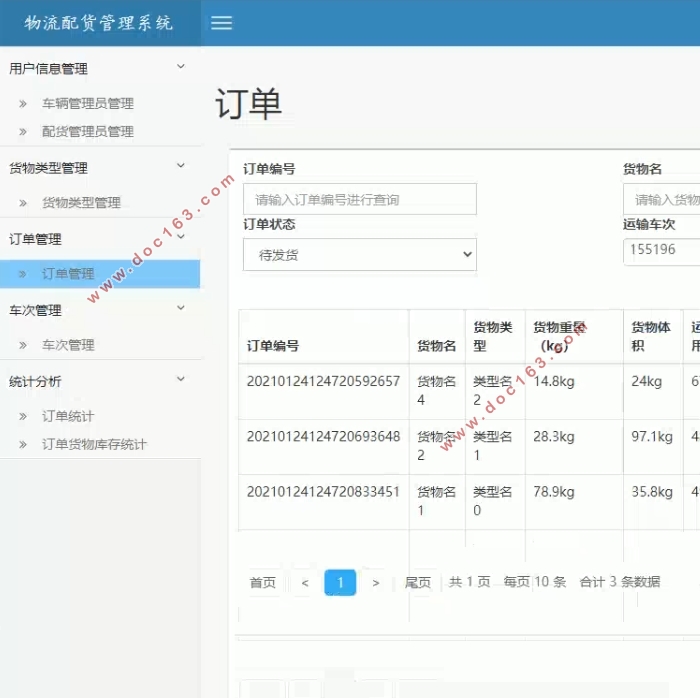The width and height of the screenshot is (700, 698).
Task: Click the 用户信息管理 section header
Action: pyautogui.click(x=48, y=69)
